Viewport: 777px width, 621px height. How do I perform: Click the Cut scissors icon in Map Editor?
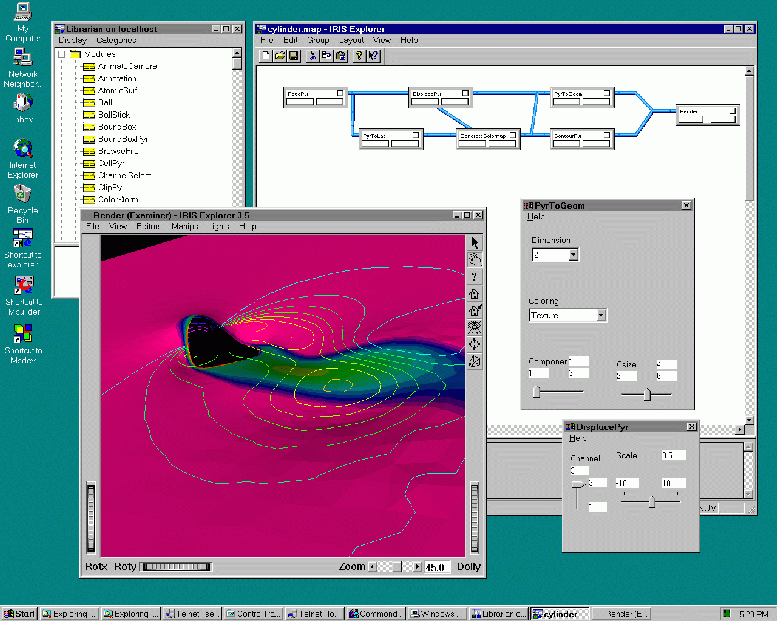313,56
